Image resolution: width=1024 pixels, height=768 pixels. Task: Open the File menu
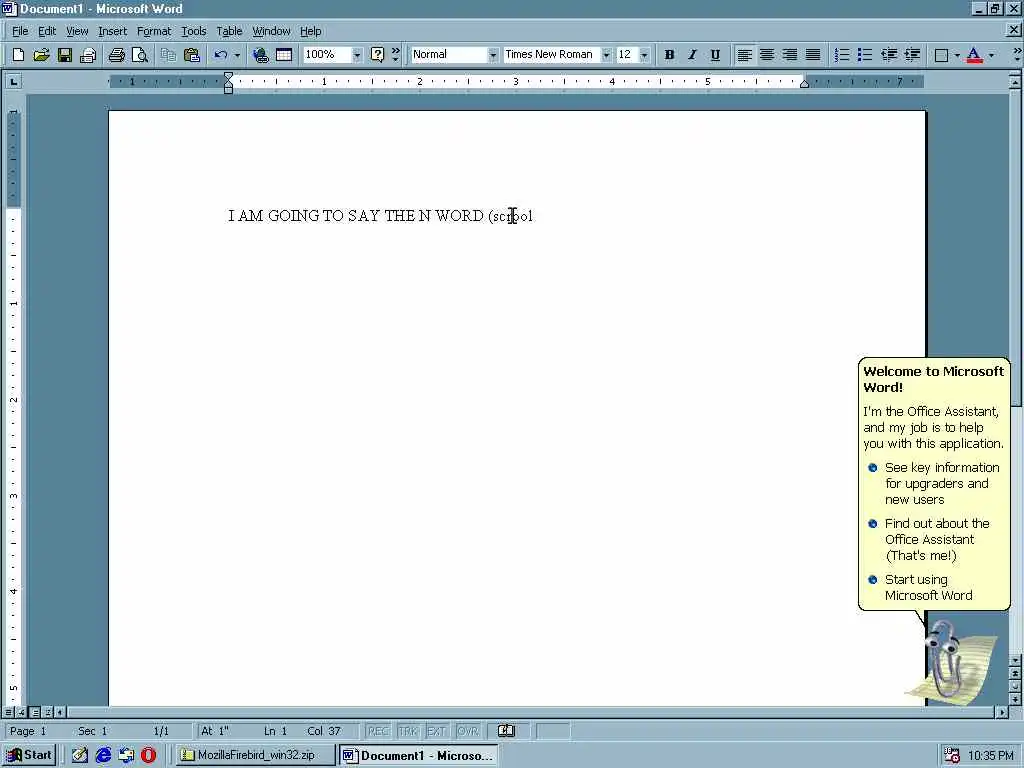(x=20, y=31)
